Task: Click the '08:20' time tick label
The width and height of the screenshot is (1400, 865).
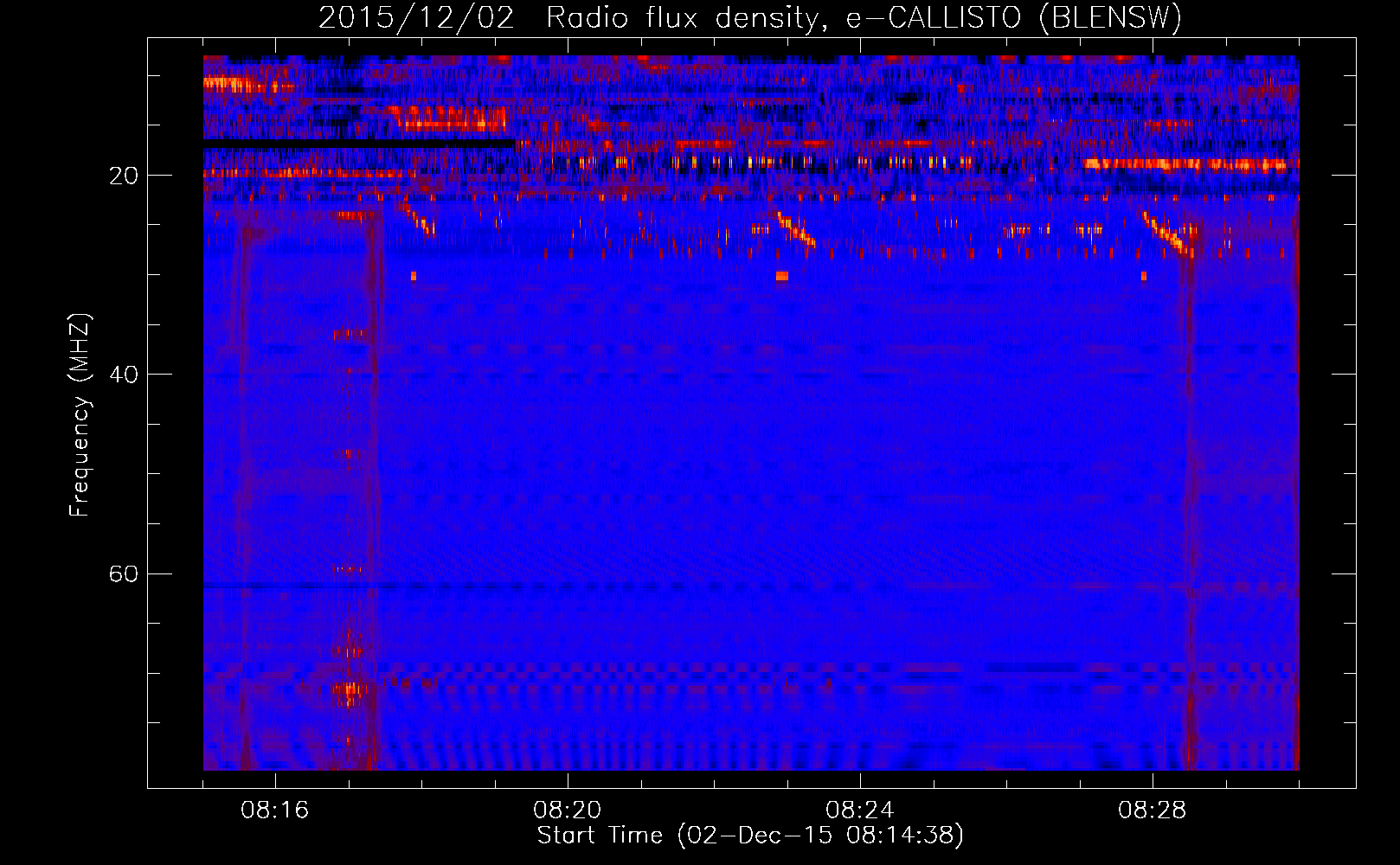Action: (x=567, y=811)
